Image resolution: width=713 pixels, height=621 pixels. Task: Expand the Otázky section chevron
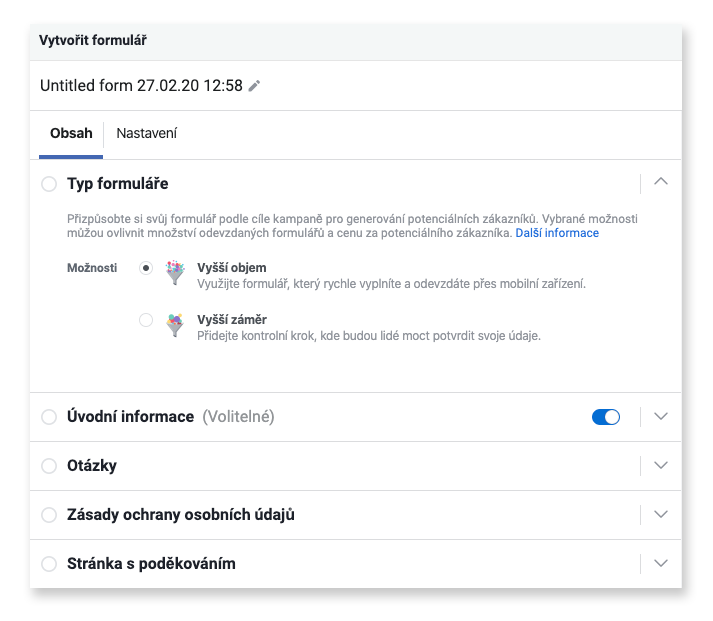(661, 465)
